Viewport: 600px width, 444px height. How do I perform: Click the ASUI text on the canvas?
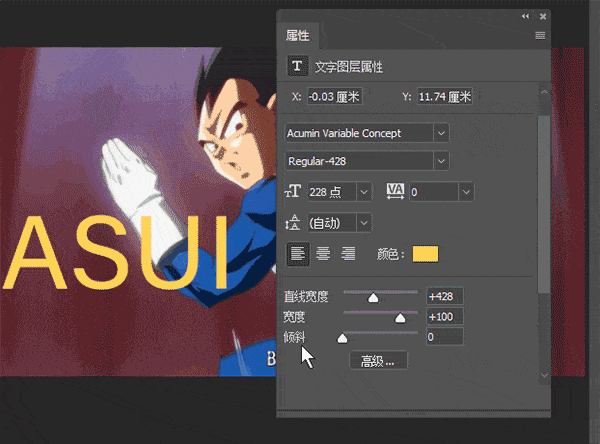[x=116, y=252]
